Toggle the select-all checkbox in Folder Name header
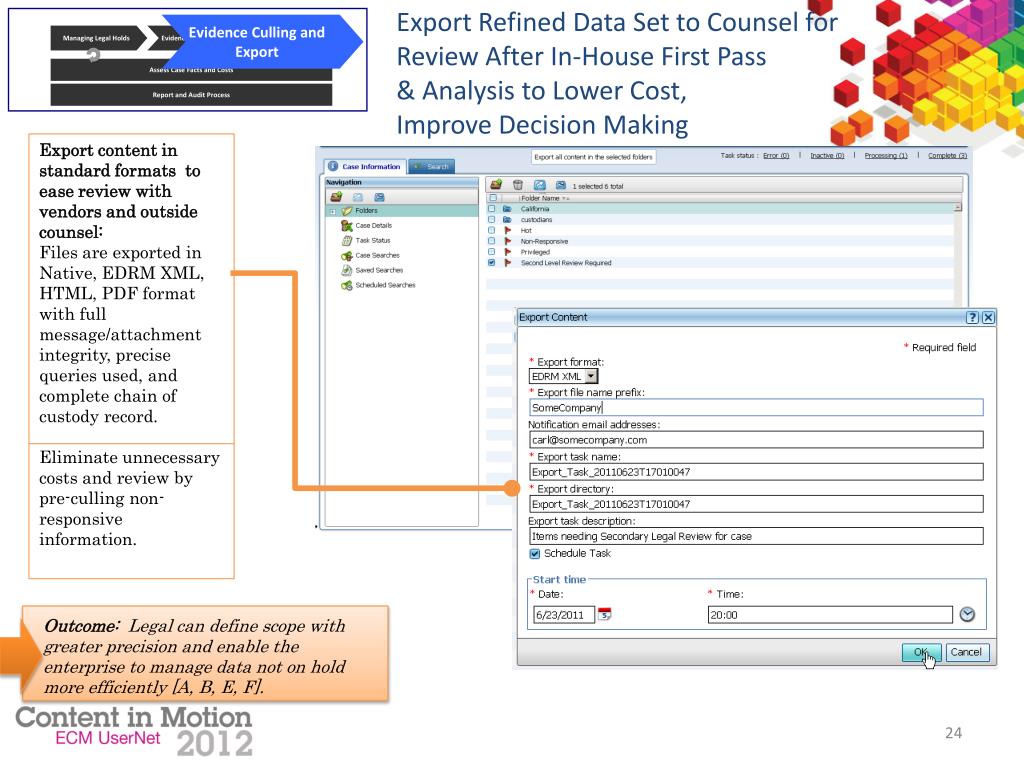 [493, 198]
